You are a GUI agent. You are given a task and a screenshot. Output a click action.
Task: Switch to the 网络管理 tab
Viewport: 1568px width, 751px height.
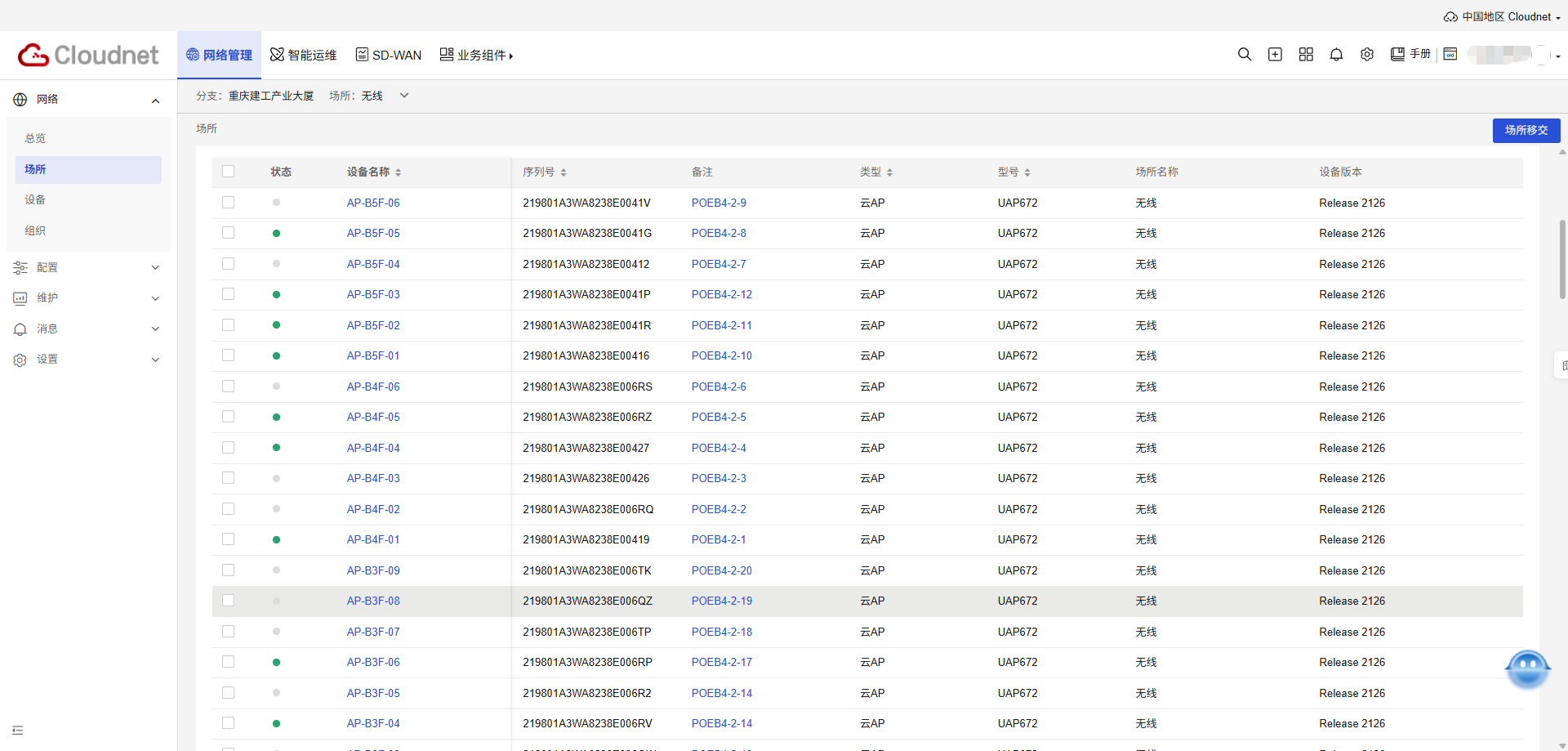219,55
